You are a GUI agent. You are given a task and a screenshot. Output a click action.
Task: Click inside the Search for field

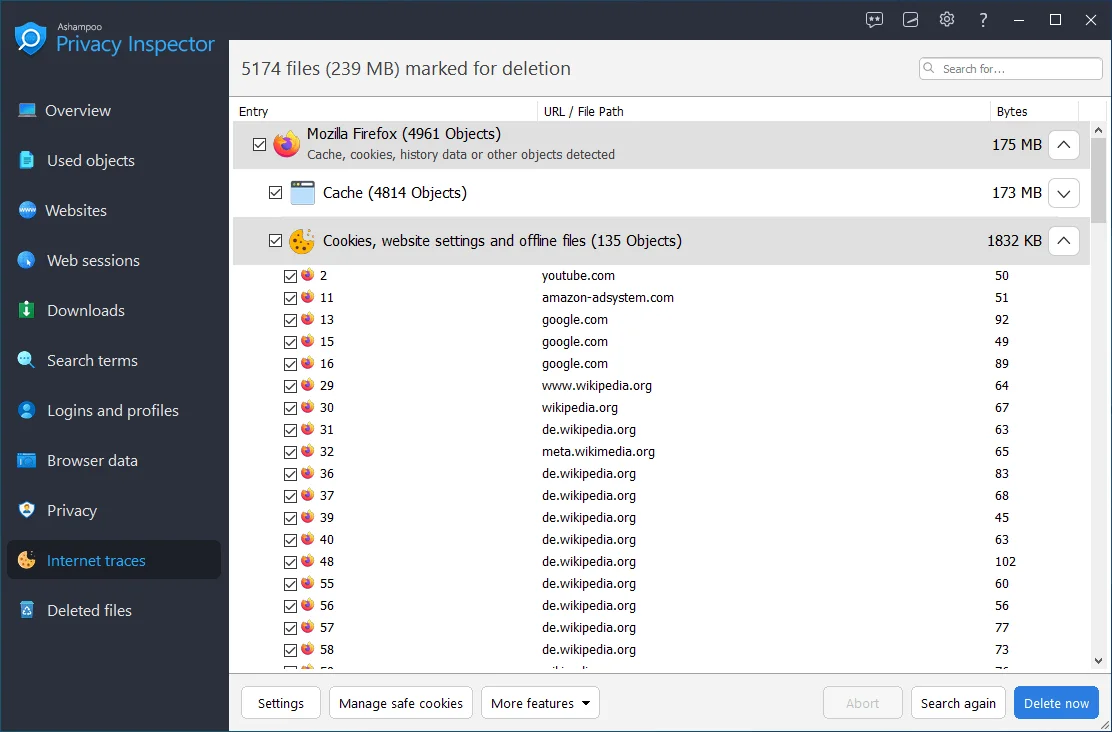[x=1010, y=68]
